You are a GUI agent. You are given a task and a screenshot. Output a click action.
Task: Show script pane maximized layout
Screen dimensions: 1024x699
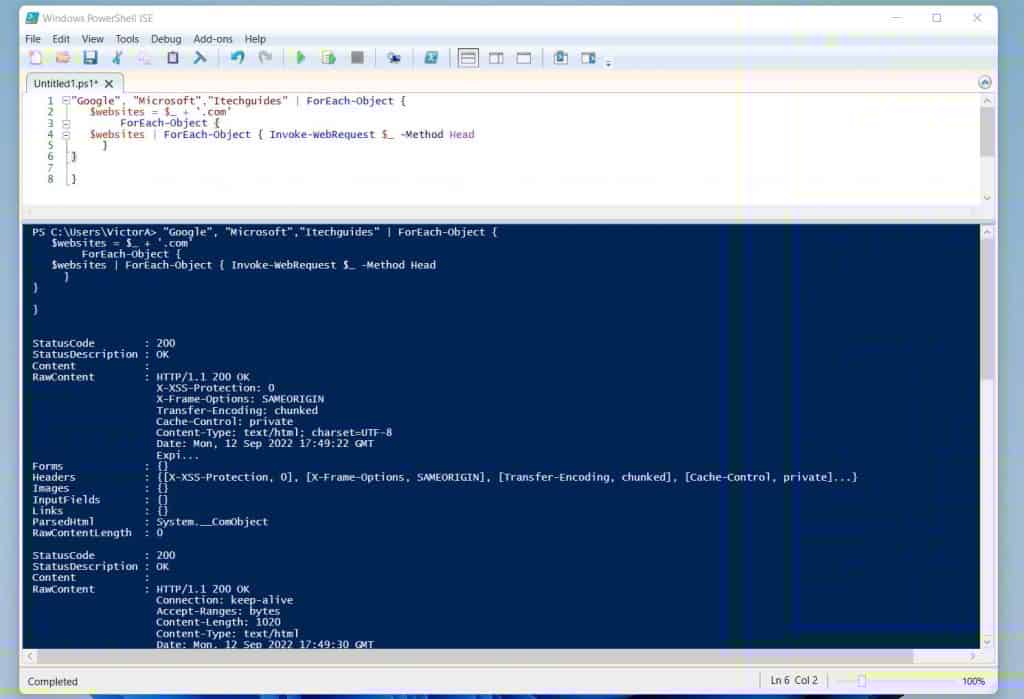click(x=524, y=58)
